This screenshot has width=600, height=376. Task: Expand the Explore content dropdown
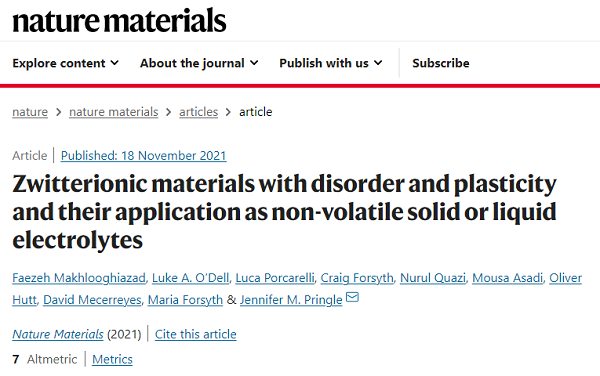tap(65, 63)
